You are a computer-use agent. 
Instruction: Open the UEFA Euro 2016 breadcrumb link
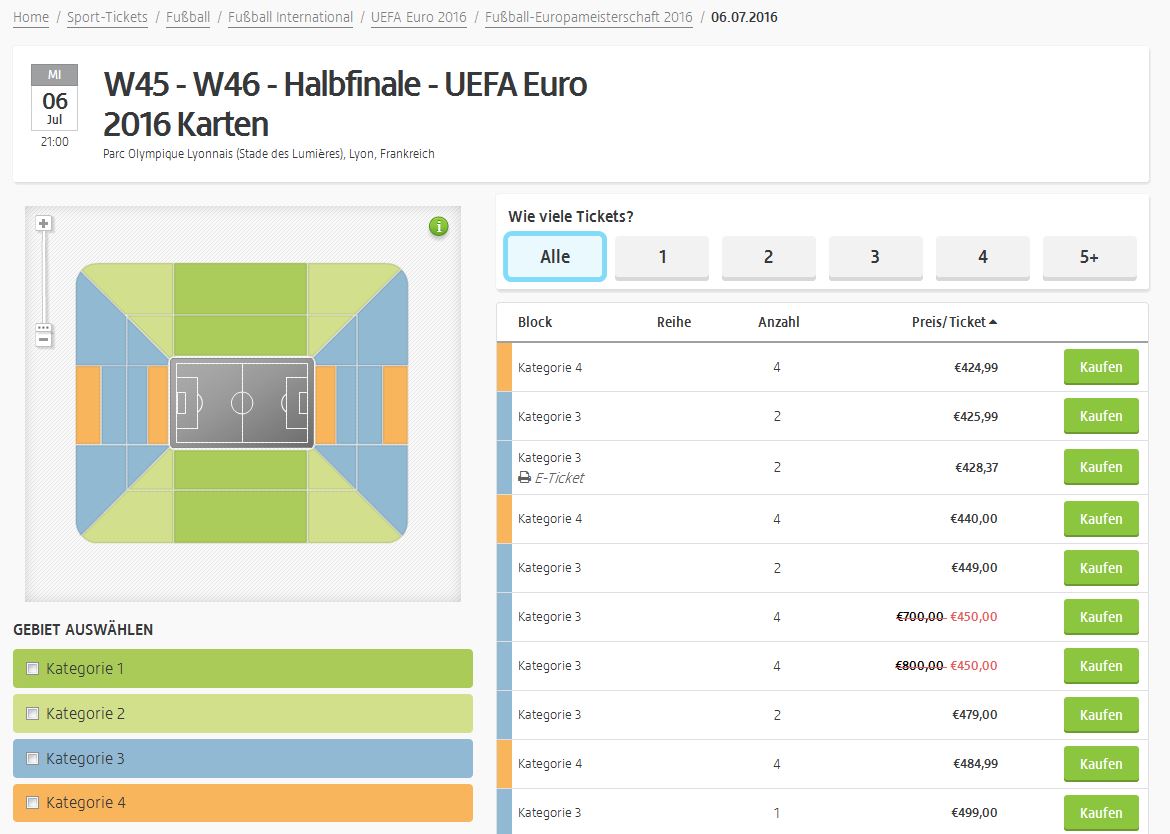(418, 17)
